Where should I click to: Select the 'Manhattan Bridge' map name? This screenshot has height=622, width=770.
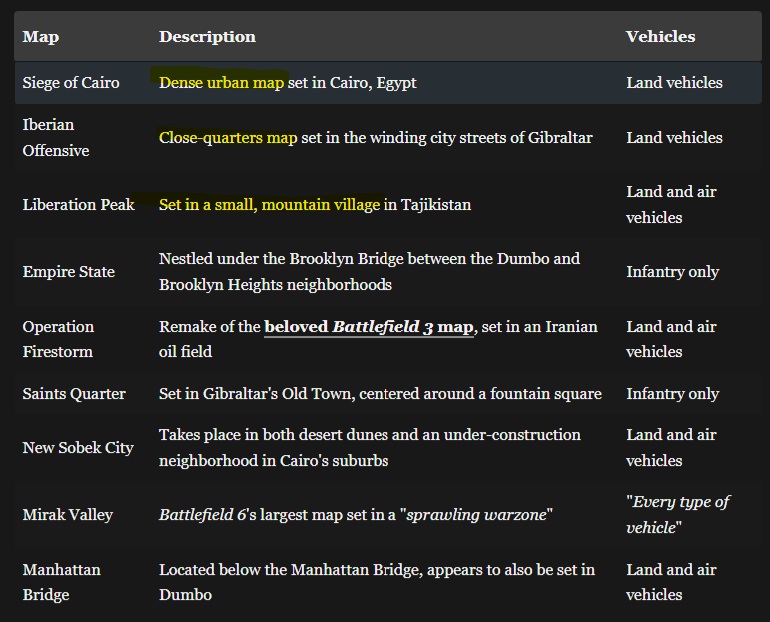pos(61,582)
